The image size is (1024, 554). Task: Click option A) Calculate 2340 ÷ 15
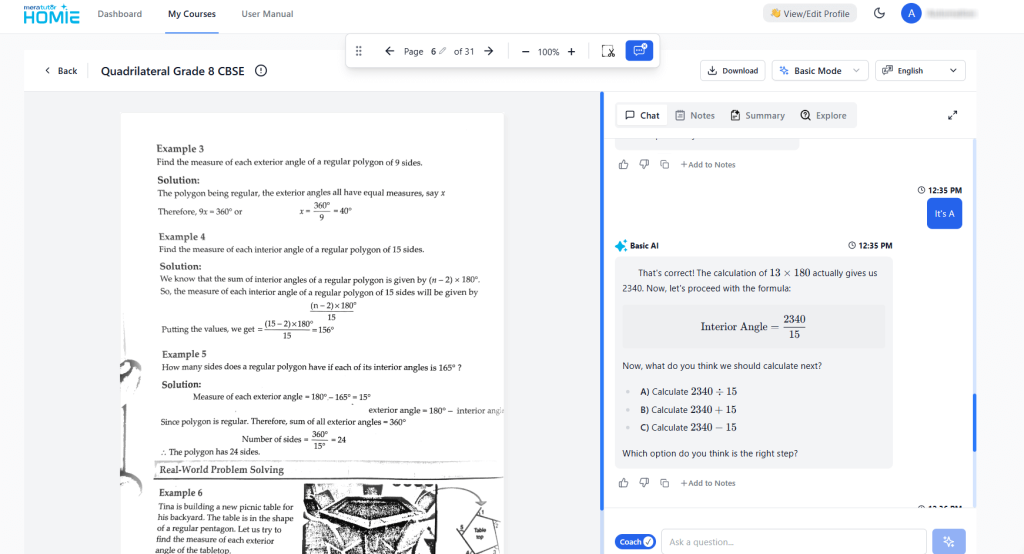[x=688, y=391]
